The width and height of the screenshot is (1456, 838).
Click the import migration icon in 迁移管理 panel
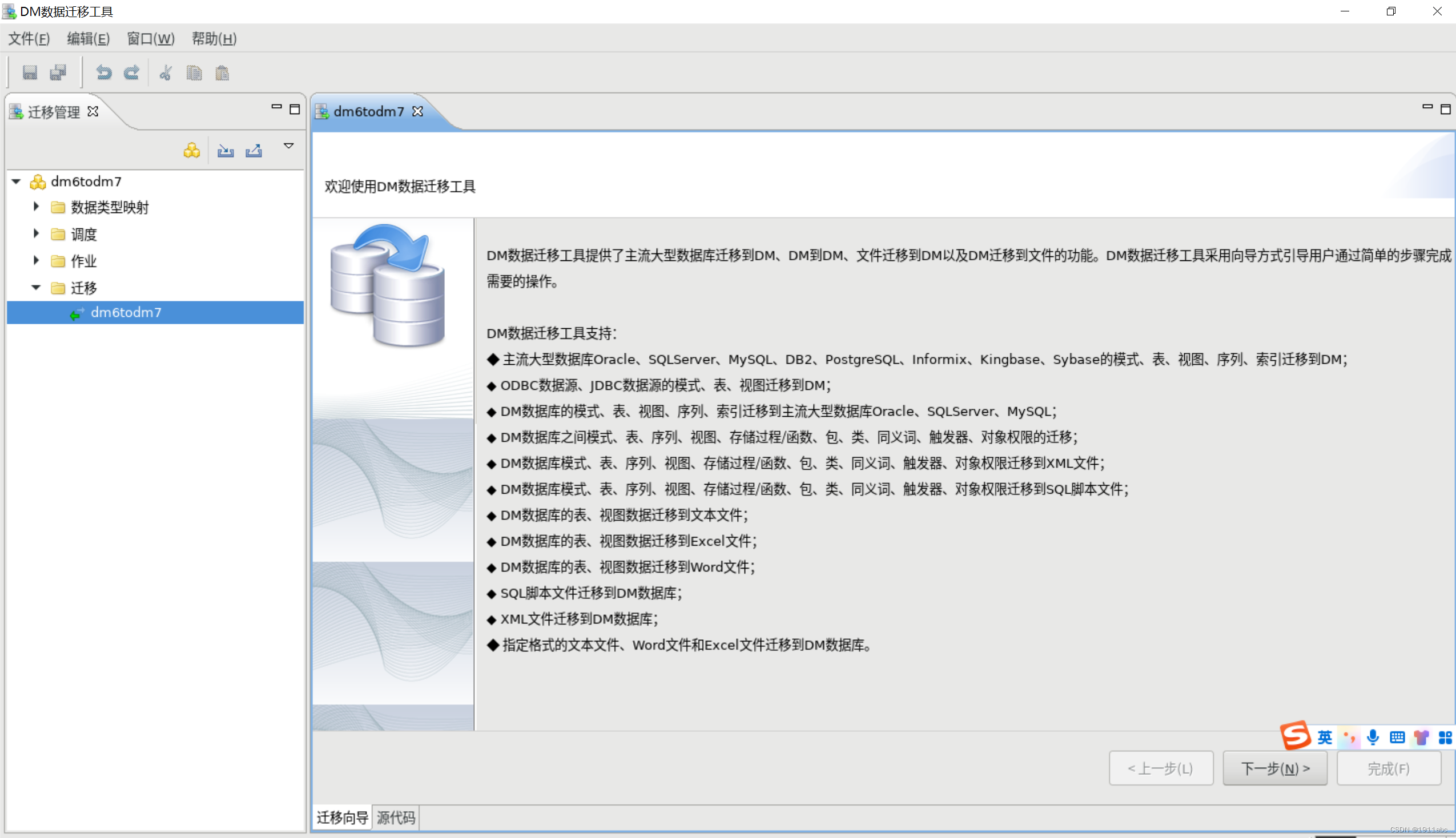(x=225, y=150)
